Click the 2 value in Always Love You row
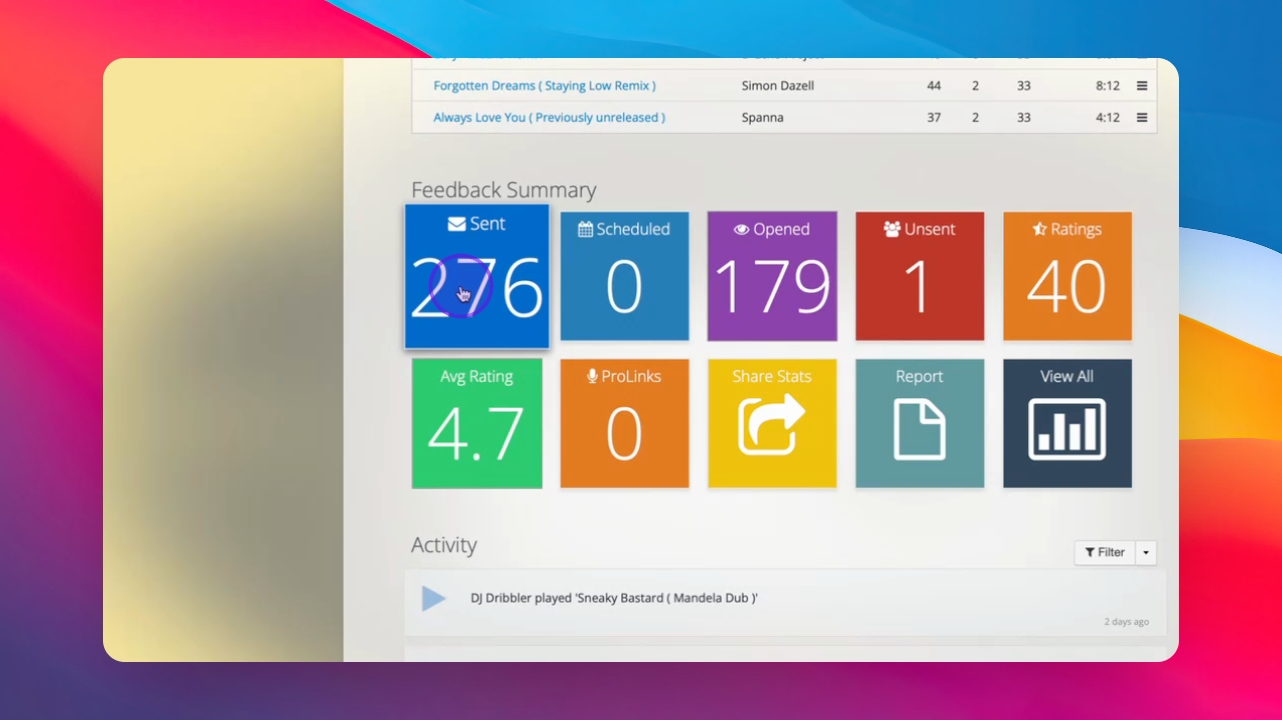Screen dimensions: 1282x720 (975, 118)
